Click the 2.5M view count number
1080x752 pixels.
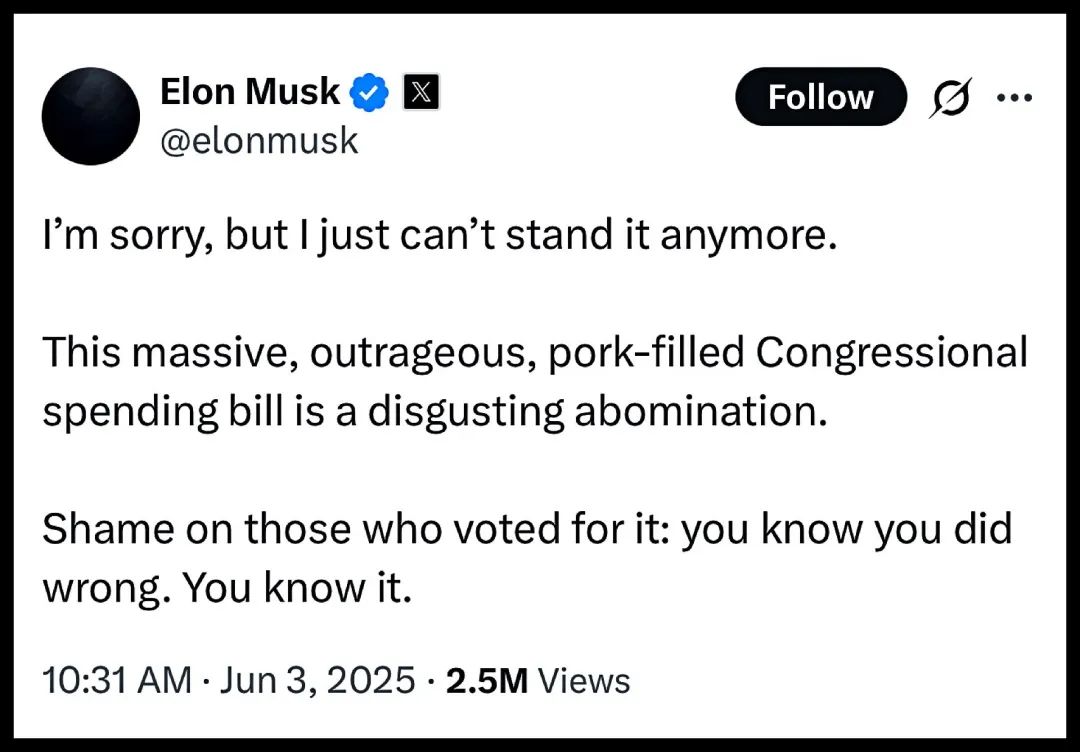(486, 680)
